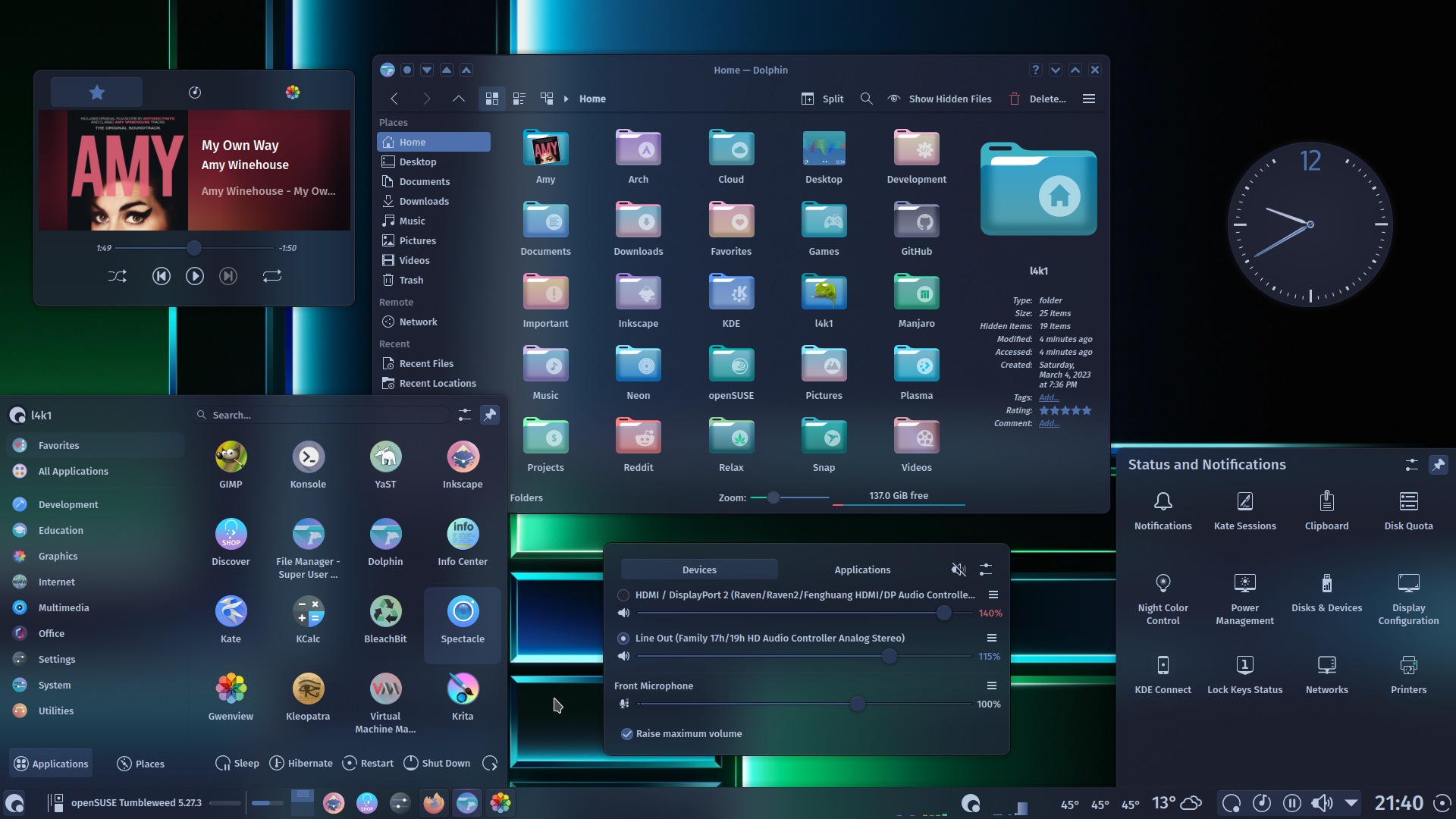Viewport: 1456px width, 819px height.
Task: Click the Hibernate button
Action: (301, 763)
